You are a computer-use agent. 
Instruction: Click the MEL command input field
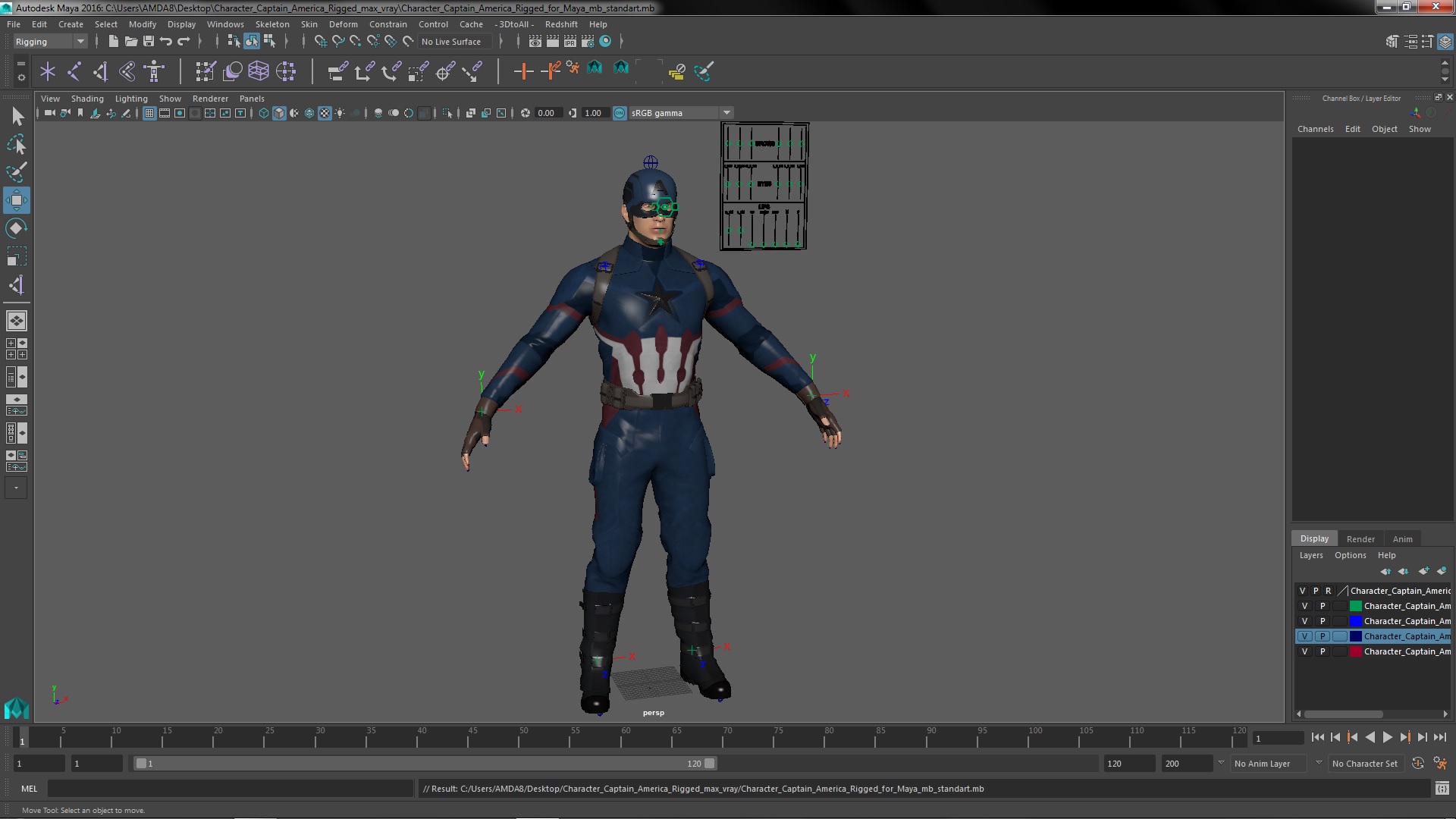pos(231,789)
